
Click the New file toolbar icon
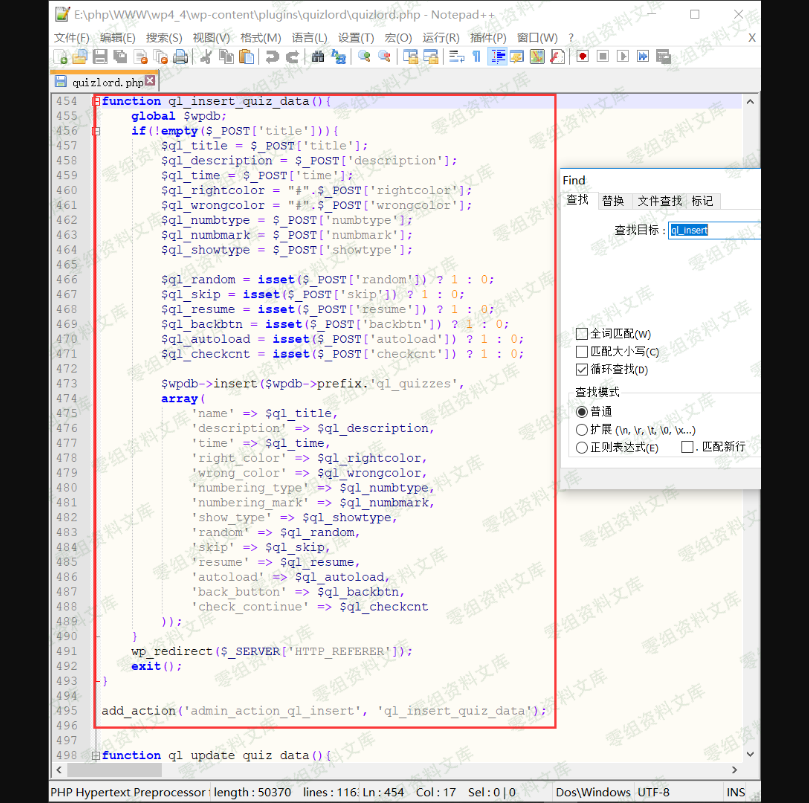tap(59, 57)
